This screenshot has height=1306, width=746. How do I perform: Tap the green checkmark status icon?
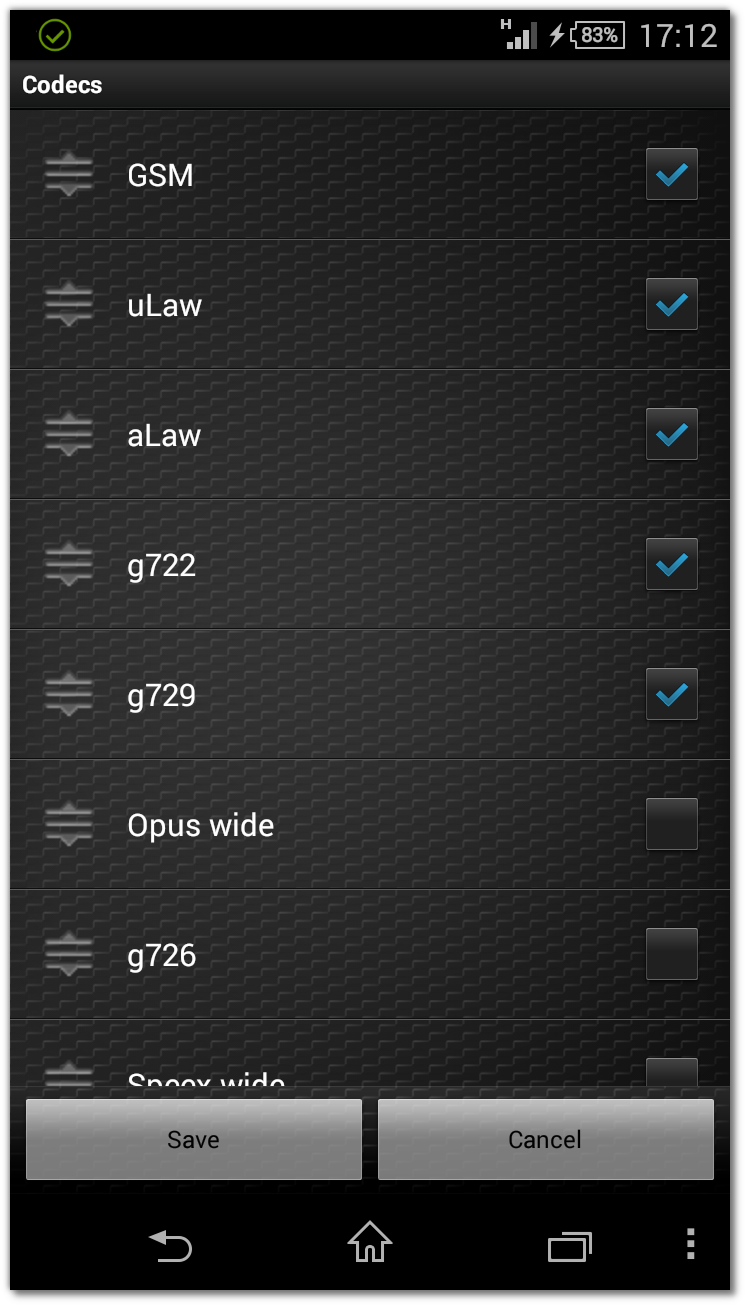point(54,36)
